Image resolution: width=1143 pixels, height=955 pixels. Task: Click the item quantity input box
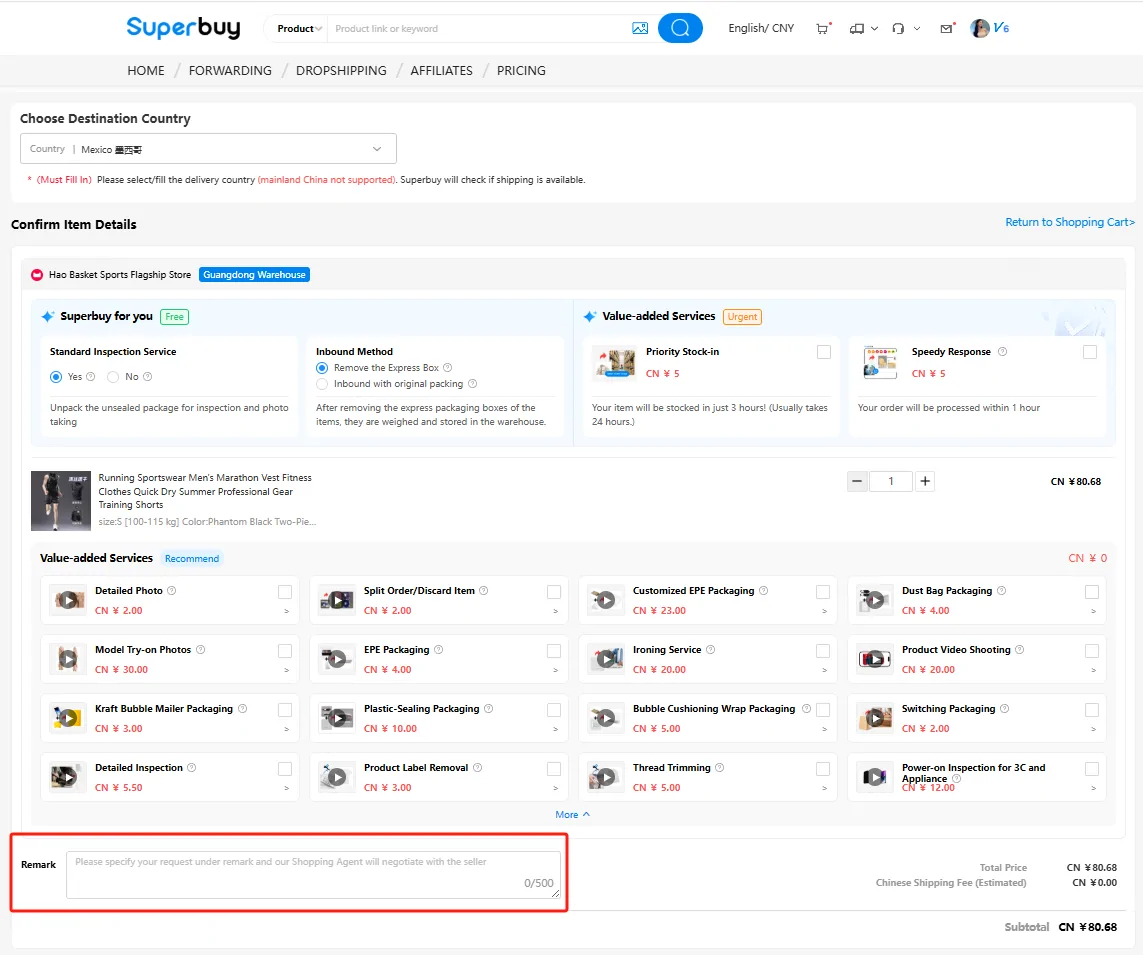[x=891, y=481]
